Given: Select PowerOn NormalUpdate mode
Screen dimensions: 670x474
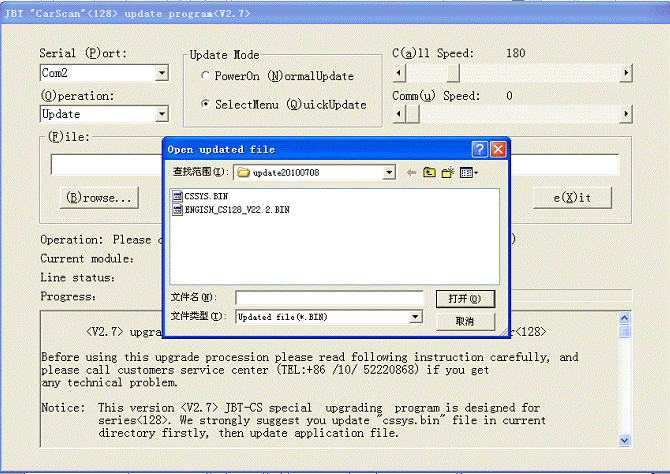Looking at the screenshot, I should tap(205, 76).
